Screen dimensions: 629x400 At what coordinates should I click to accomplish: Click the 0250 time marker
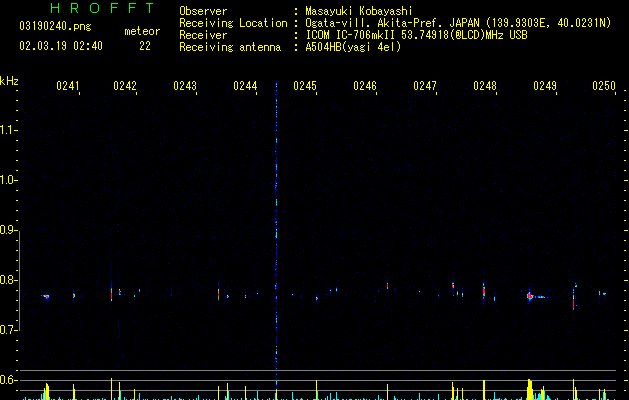(x=604, y=86)
